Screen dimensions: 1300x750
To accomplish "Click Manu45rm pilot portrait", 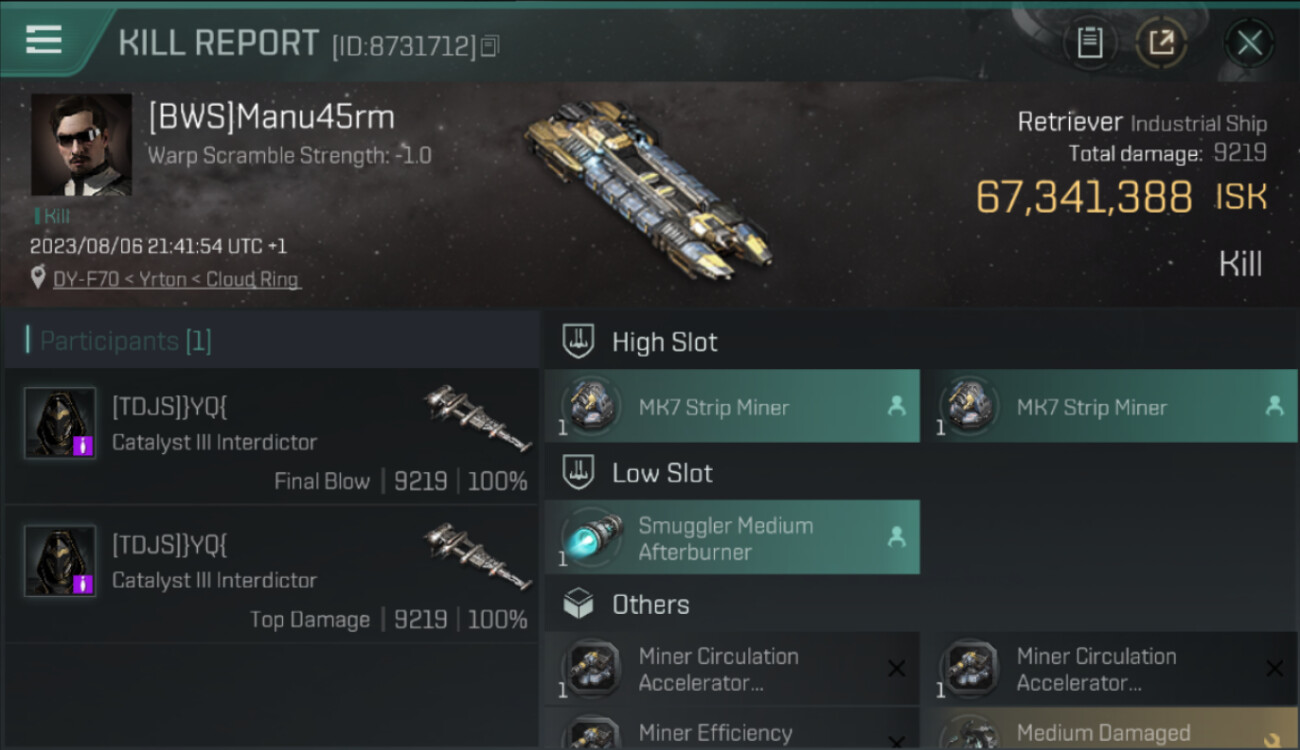I will 81,145.
